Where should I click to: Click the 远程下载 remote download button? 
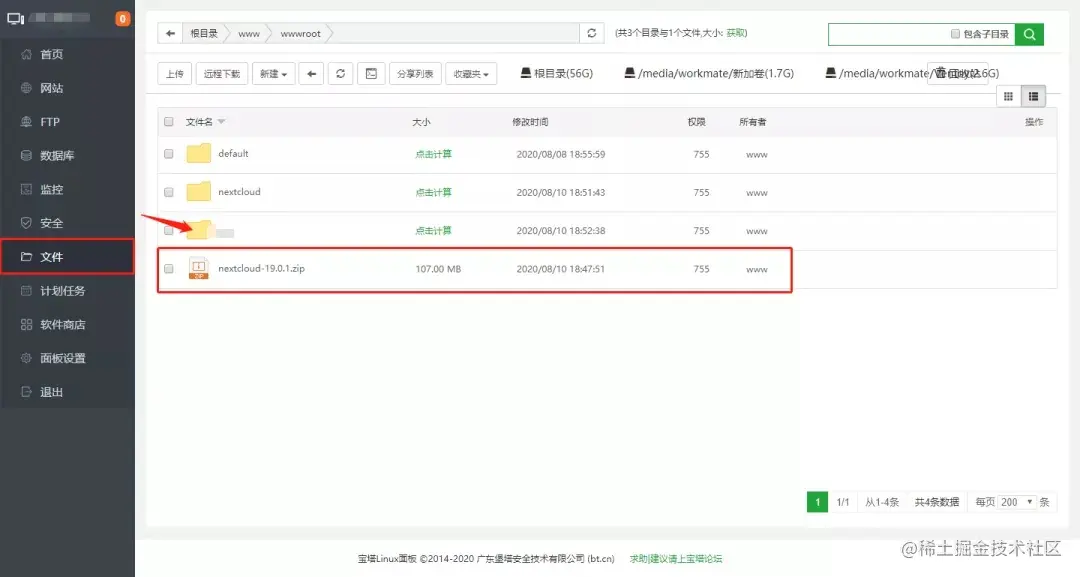point(222,74)
